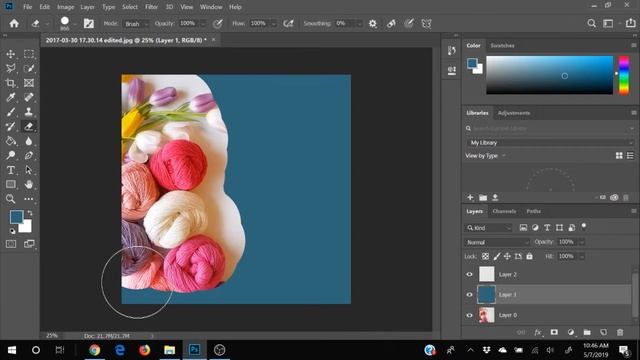Select the Crop tool

[11, 83]
